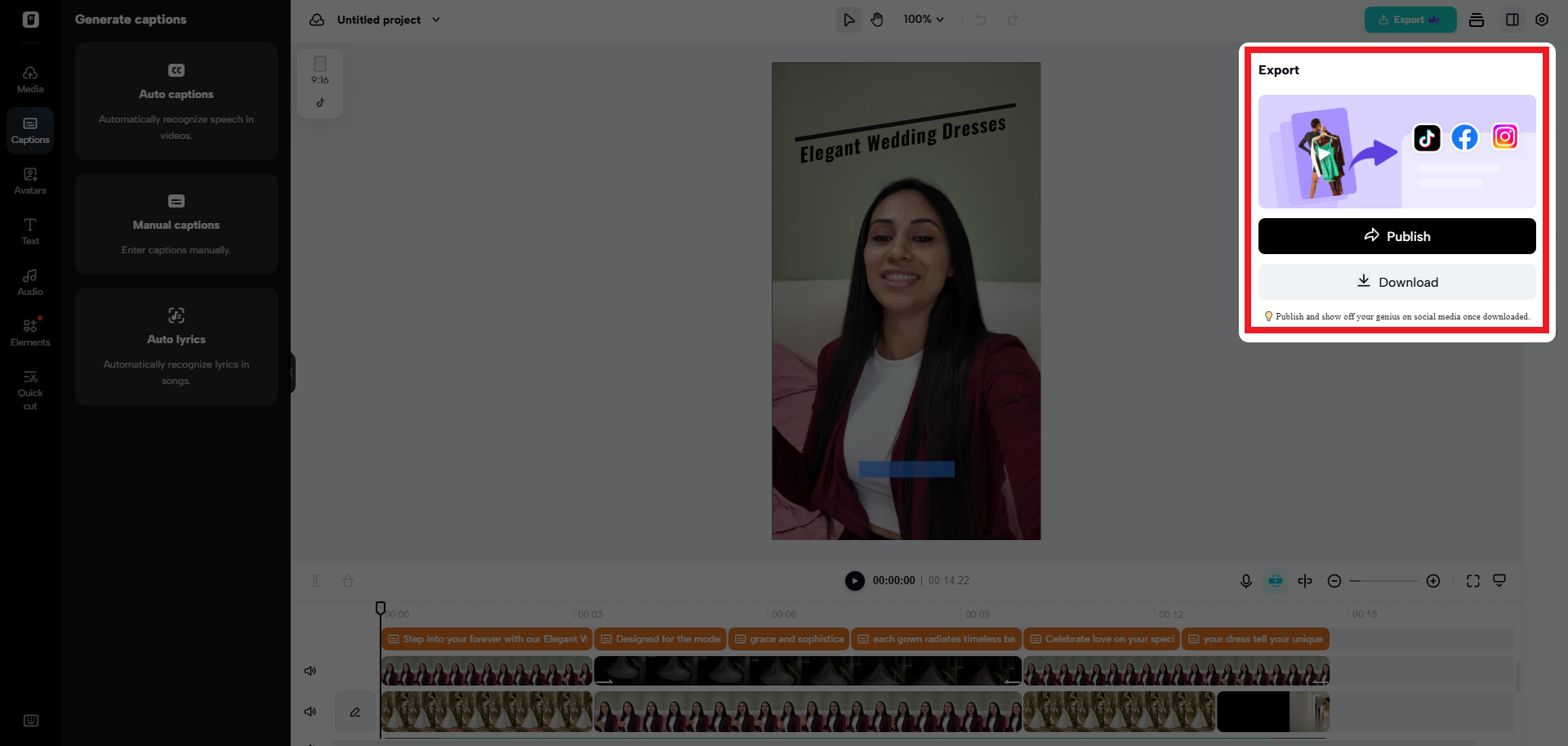1568x746 pixels.
Task: Open the 100% zoom level dropdown
Action: click(924, 19)
